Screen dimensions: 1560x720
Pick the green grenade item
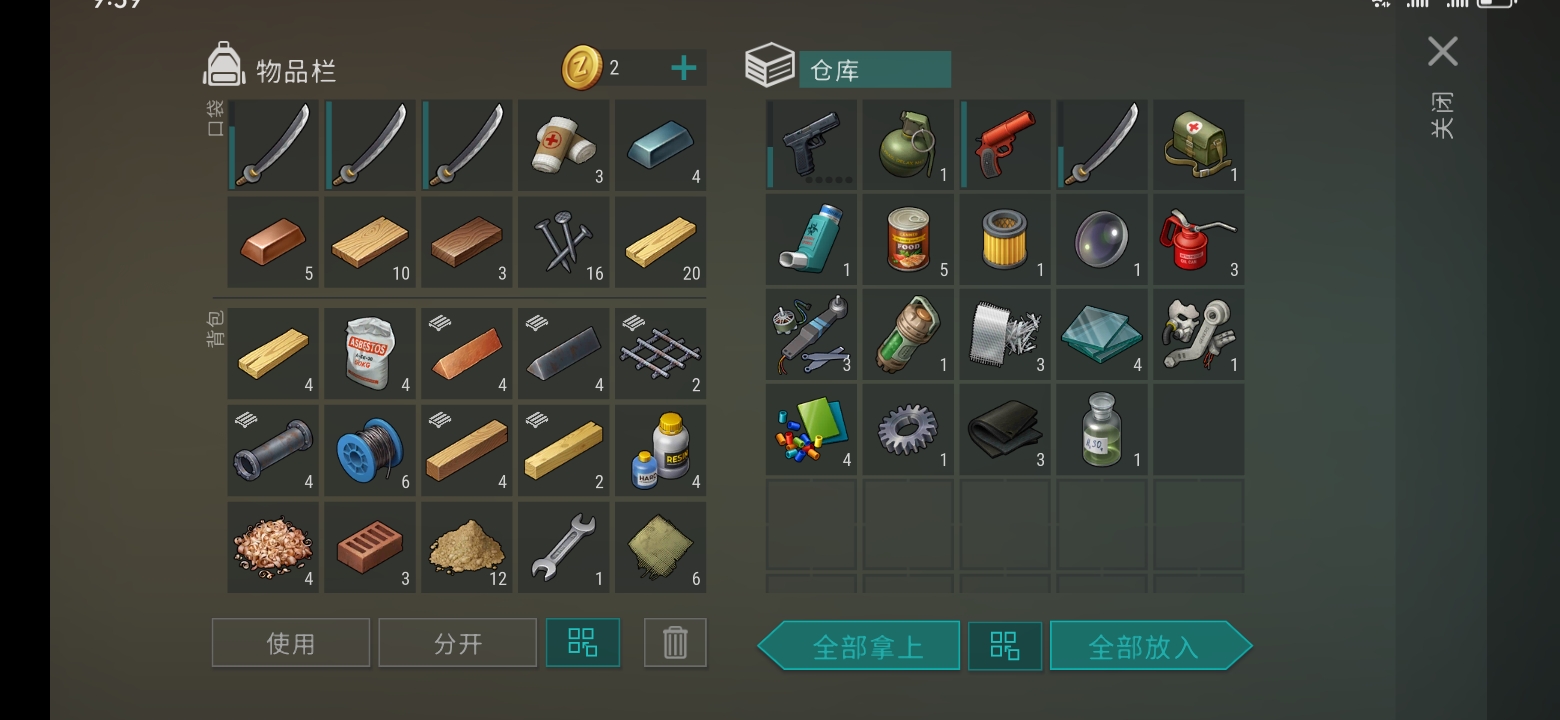point(908,145)
